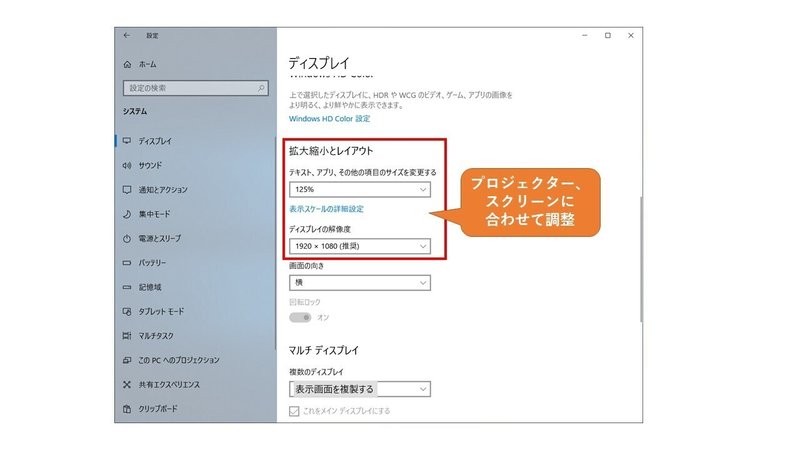
Task: Check これをメイン ディスプレイにする checkbox
Action: 294,411
